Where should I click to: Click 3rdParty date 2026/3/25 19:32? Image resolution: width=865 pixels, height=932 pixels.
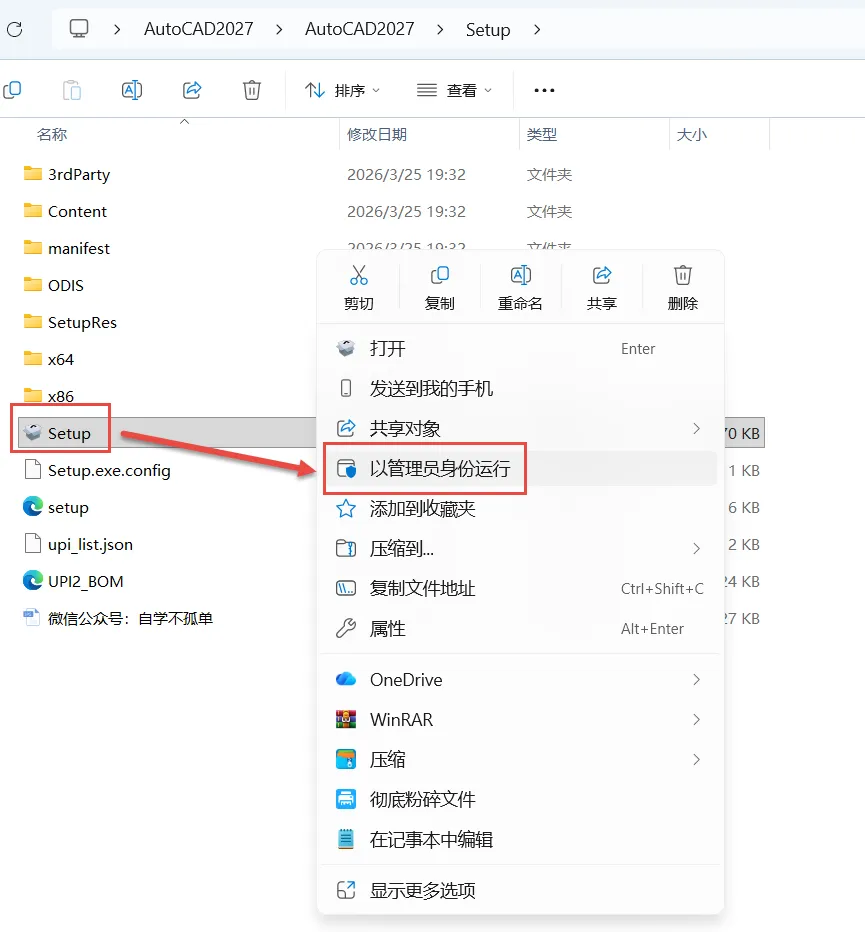pyautogui.click(x=406, y=174)
